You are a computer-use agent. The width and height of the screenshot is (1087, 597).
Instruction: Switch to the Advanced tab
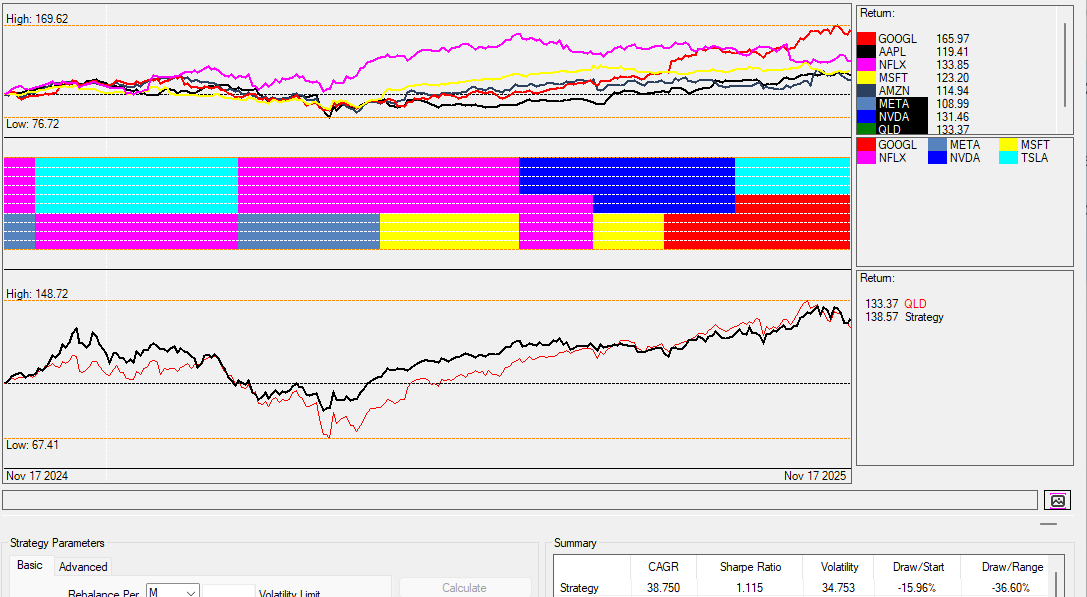pyautogui.click(x=83, y=566)
